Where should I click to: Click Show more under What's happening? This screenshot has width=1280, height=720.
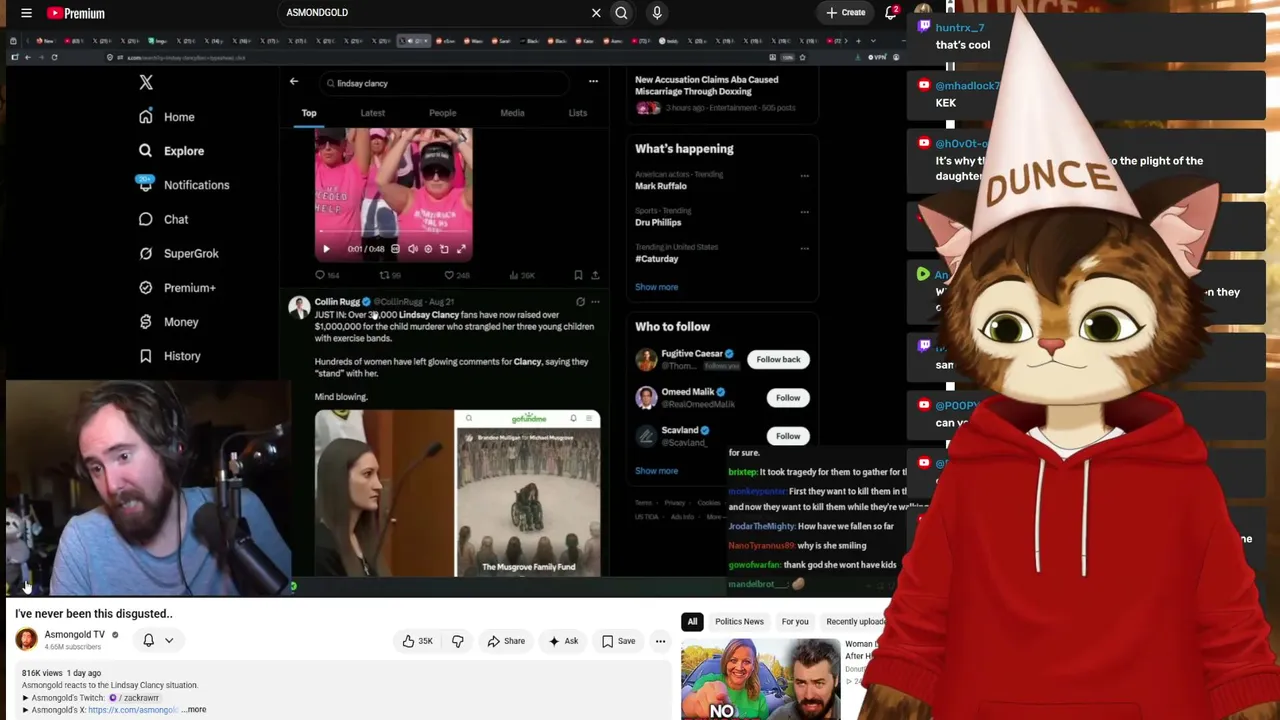(x=656, y=287)
